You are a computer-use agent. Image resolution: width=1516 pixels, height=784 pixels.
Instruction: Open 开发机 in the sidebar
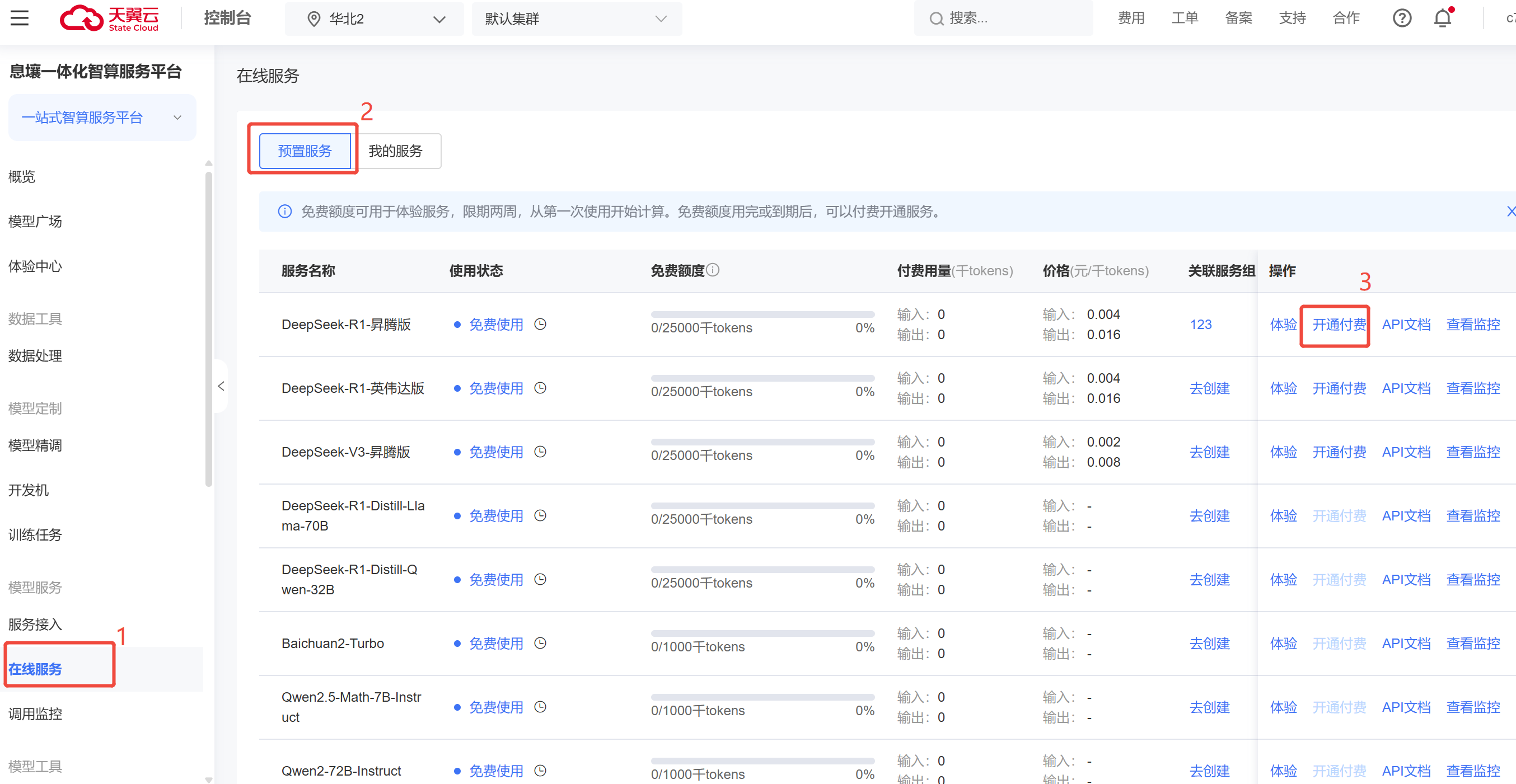point(28,490)
